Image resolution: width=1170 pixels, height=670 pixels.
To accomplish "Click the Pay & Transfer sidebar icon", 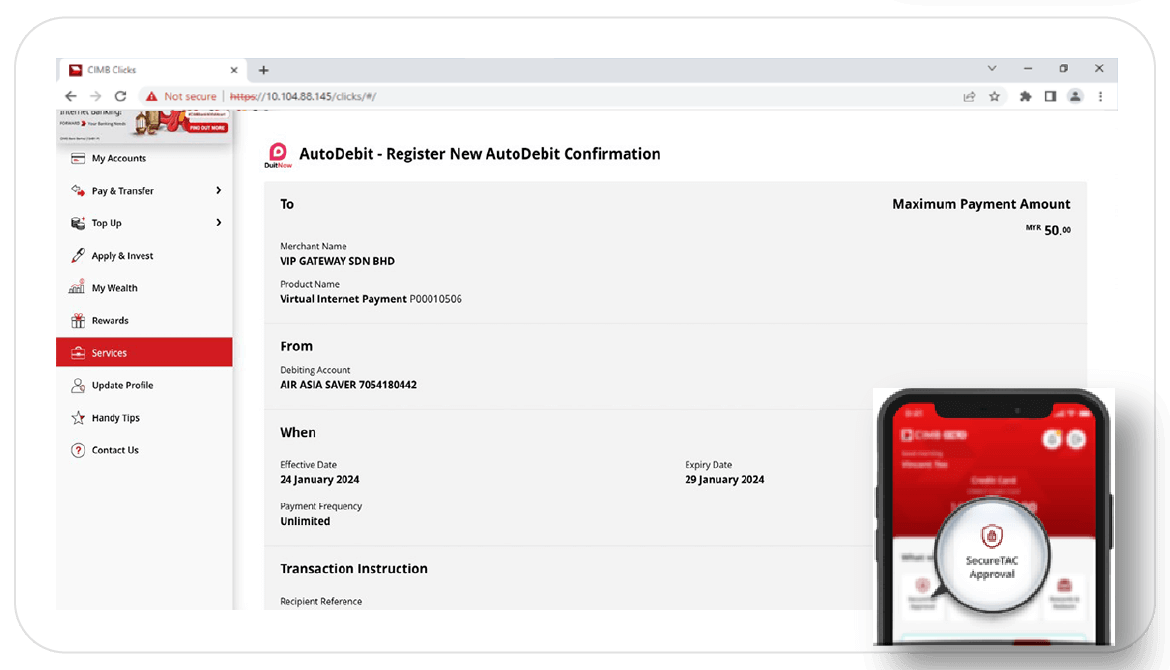I will pos(77,191).
